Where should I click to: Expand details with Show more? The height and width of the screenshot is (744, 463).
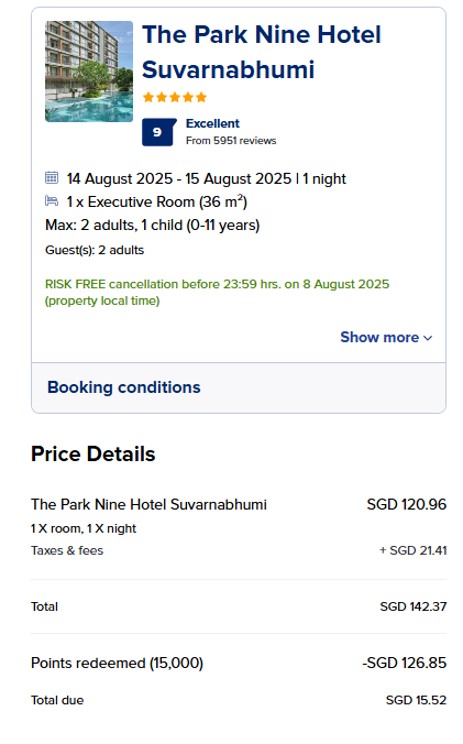coord(386,337)
